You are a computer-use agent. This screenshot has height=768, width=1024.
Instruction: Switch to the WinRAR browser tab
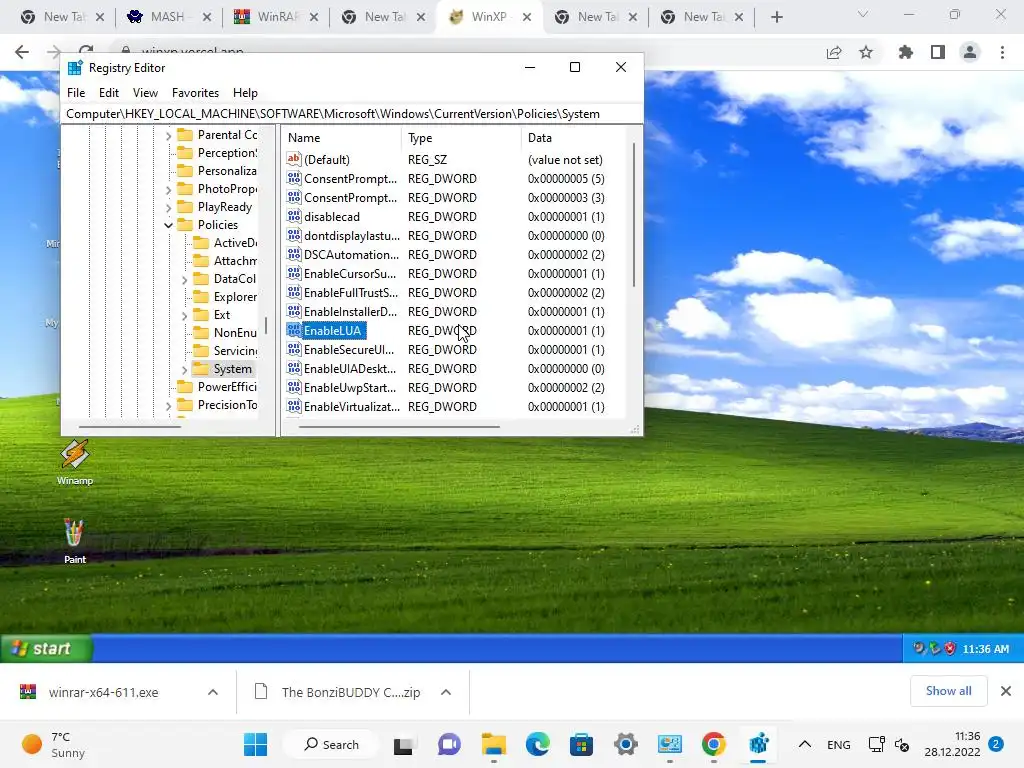point(274,17)
